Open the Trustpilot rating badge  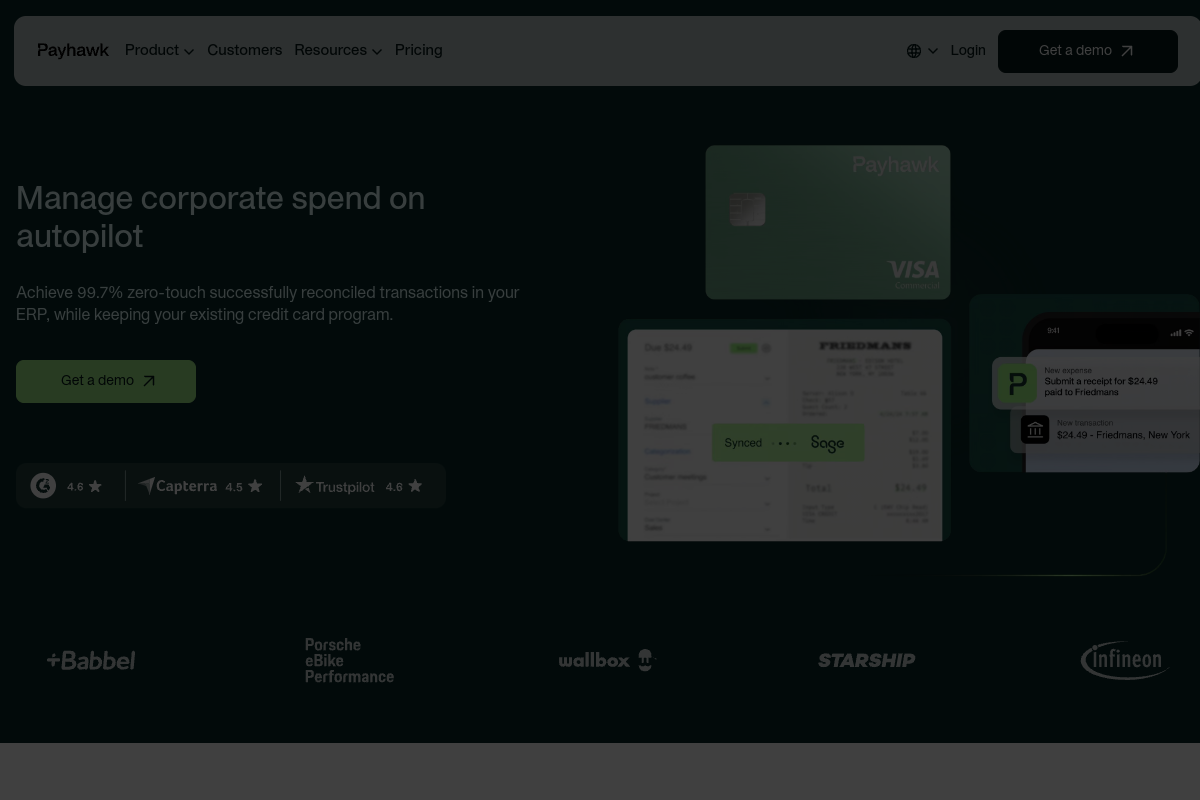pyautogui.click(x=359, y=486)
